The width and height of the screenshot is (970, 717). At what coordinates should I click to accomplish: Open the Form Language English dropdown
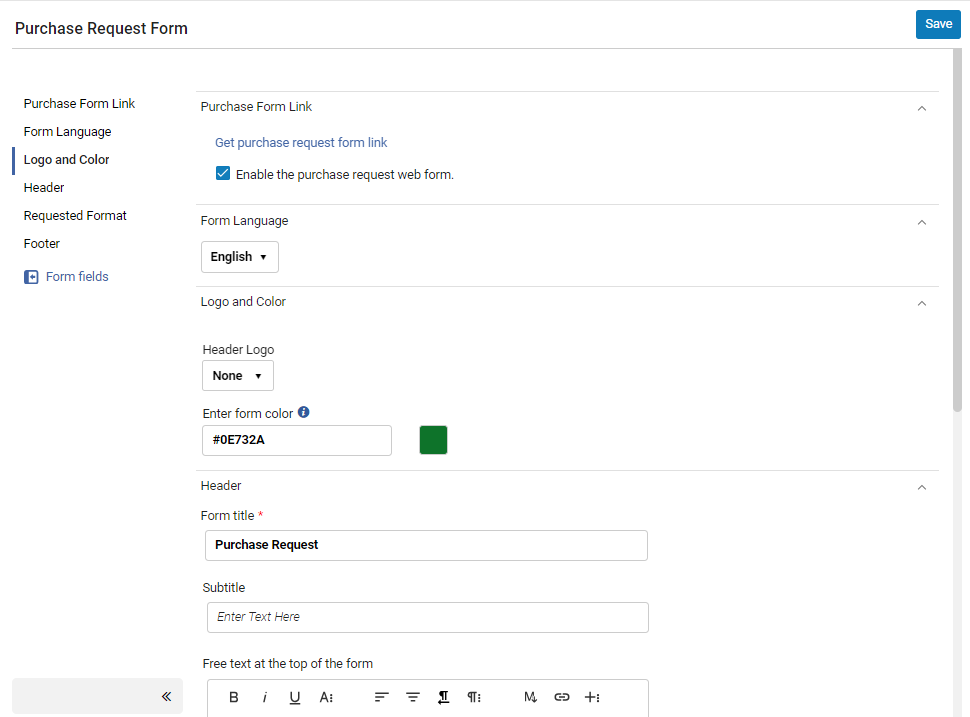(239, 257)
